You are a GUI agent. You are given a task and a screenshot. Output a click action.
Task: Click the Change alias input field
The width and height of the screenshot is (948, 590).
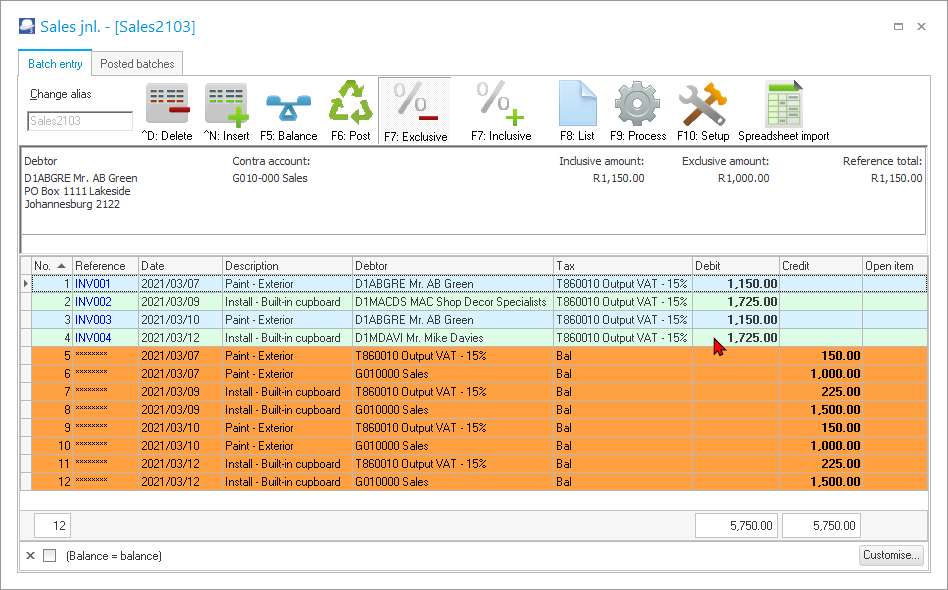[x=80, y=121]
